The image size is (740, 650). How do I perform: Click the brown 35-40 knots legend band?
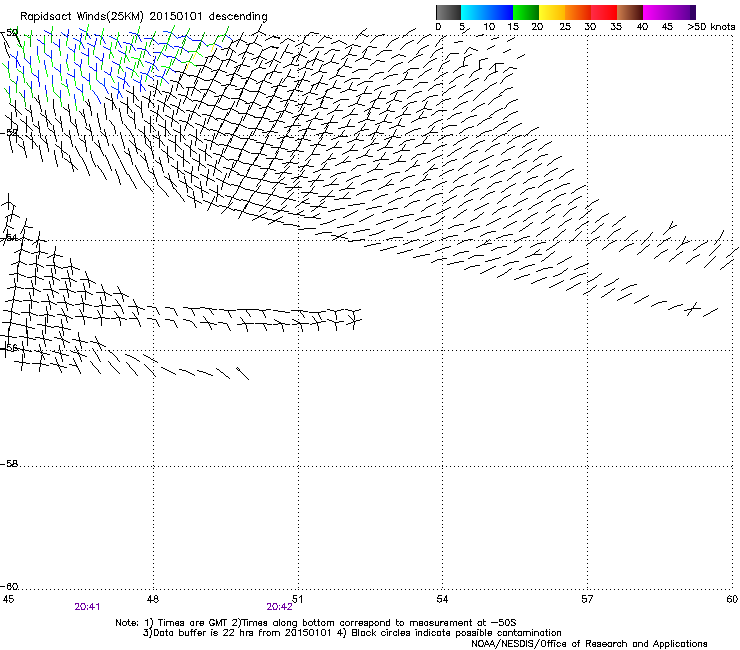click(630, 12)
